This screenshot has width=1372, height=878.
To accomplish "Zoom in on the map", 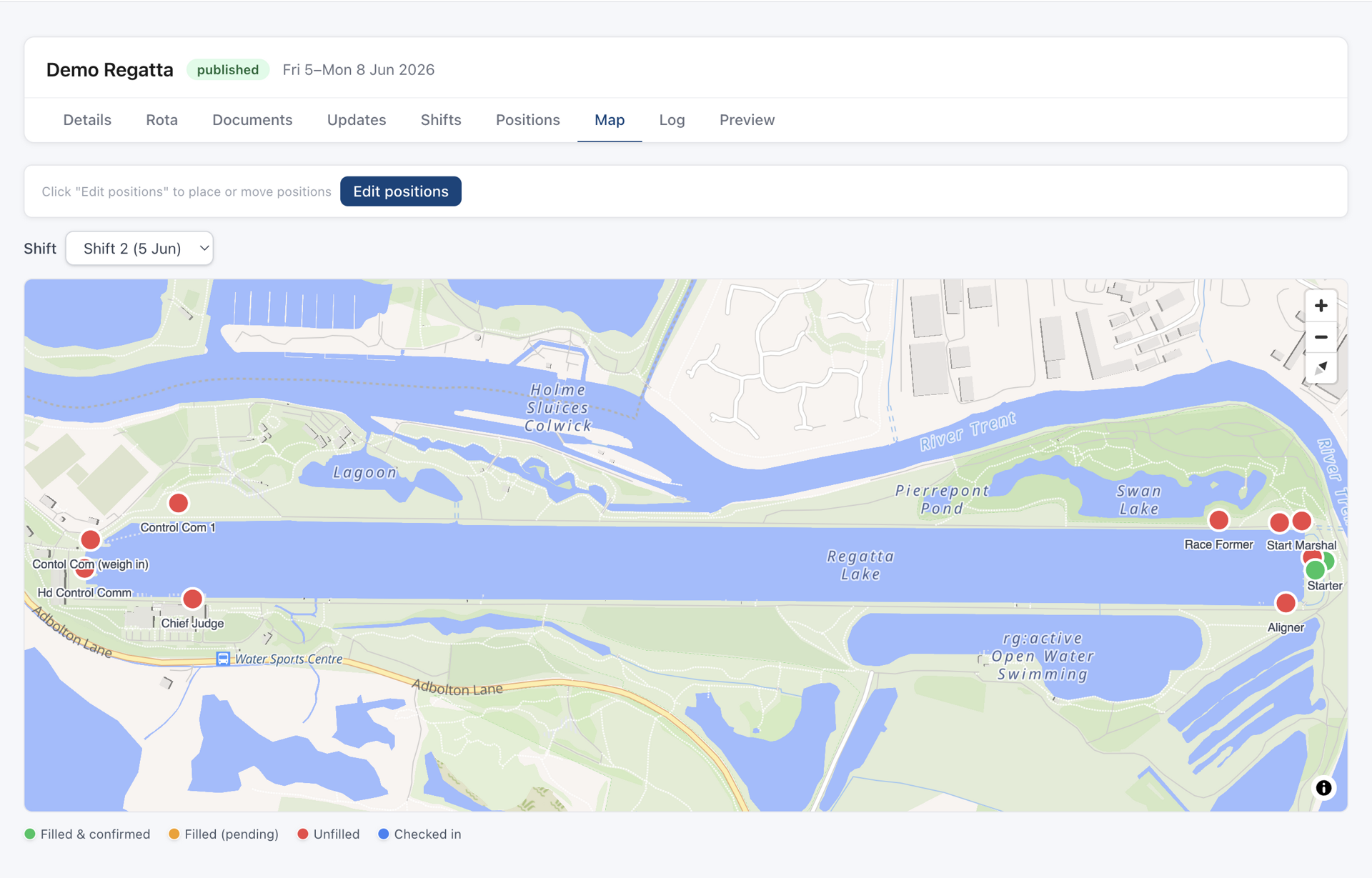I will click(x=1321, y=306).
